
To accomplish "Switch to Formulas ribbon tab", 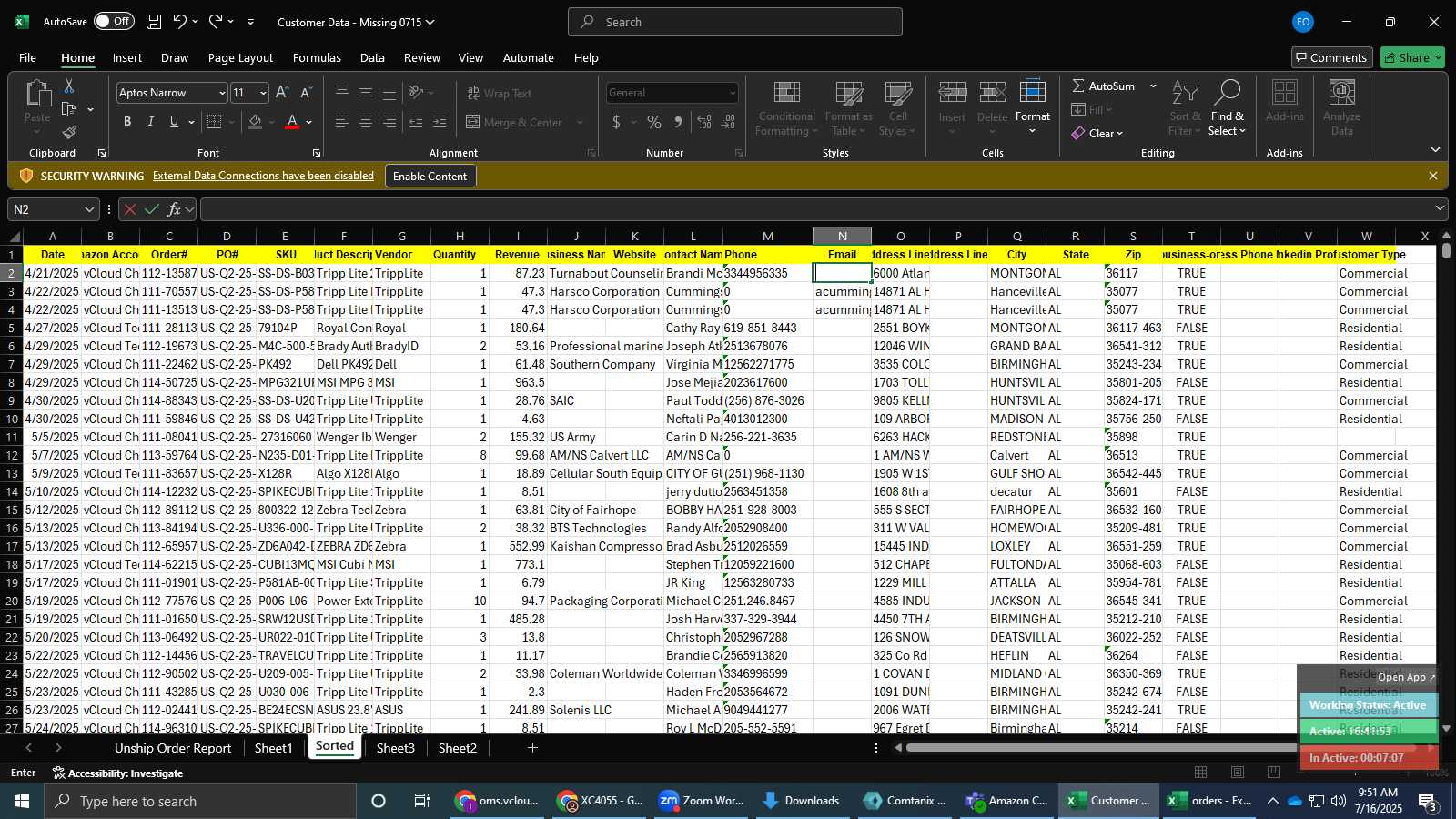I will (317, 57).
